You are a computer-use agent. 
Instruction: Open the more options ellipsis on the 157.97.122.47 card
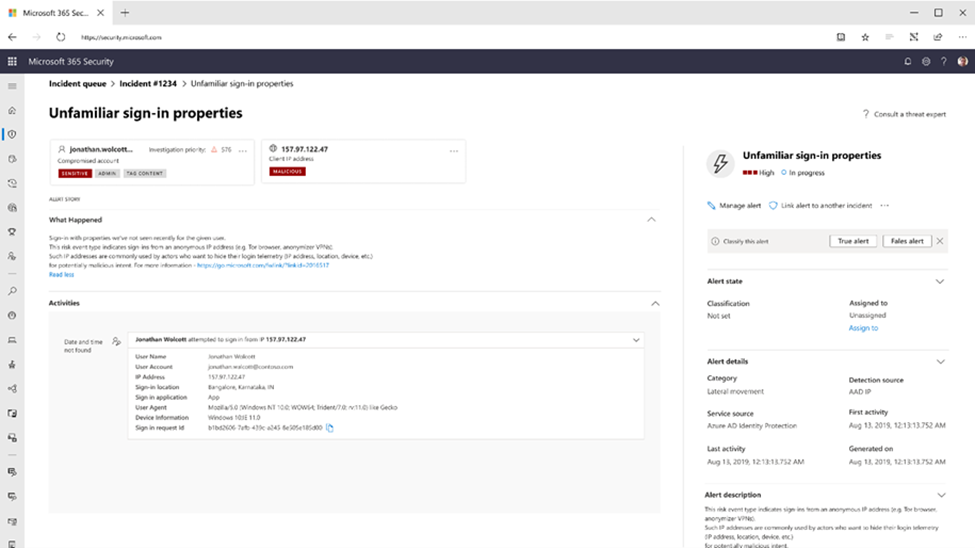click(454, 151)
